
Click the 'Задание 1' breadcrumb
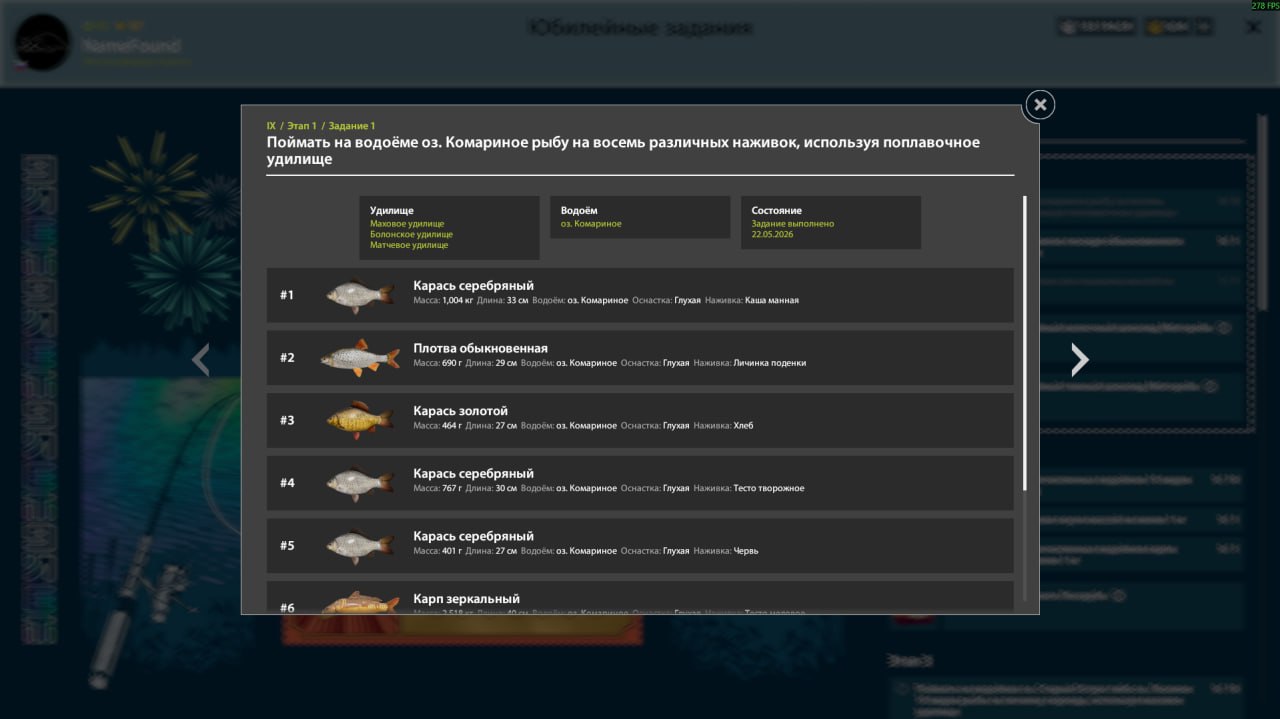(x=351, y=126)
